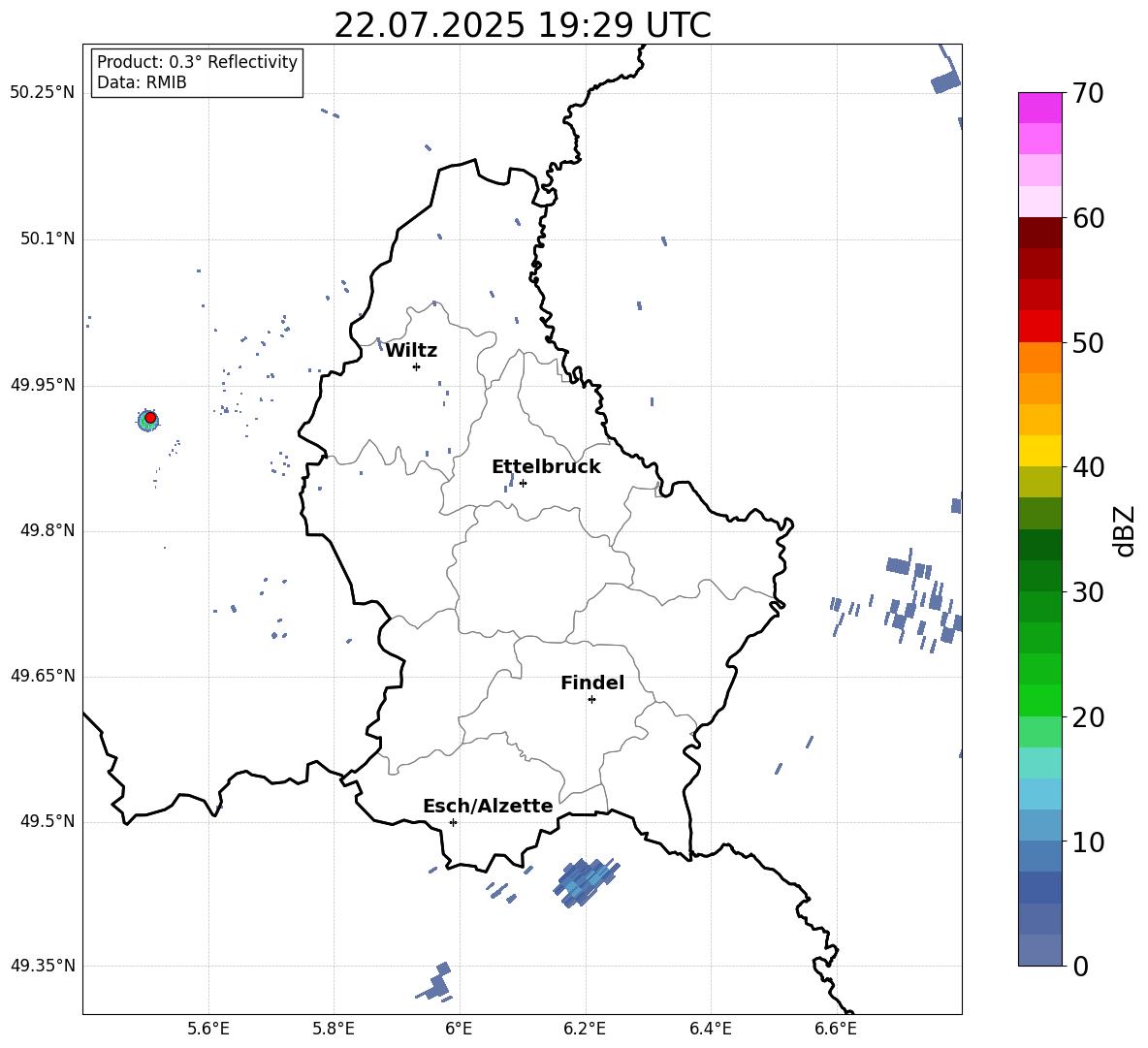Click the 6.2°E longitude label
This screenshot has width=1148, height=1048.
coord(585,1029)
